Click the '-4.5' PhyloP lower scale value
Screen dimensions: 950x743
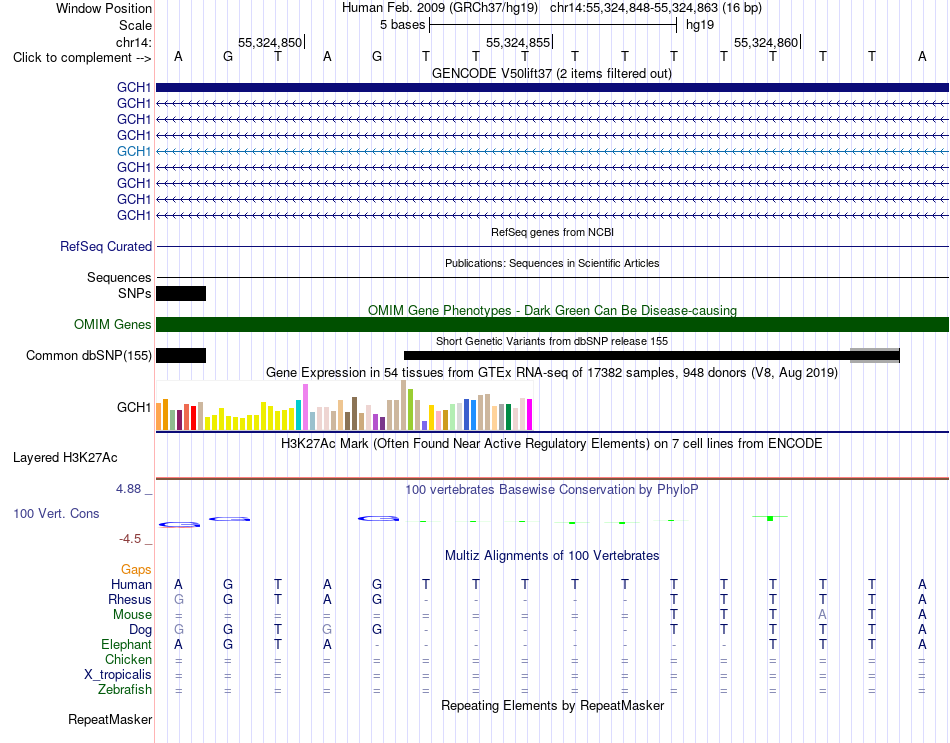point(130,539)
